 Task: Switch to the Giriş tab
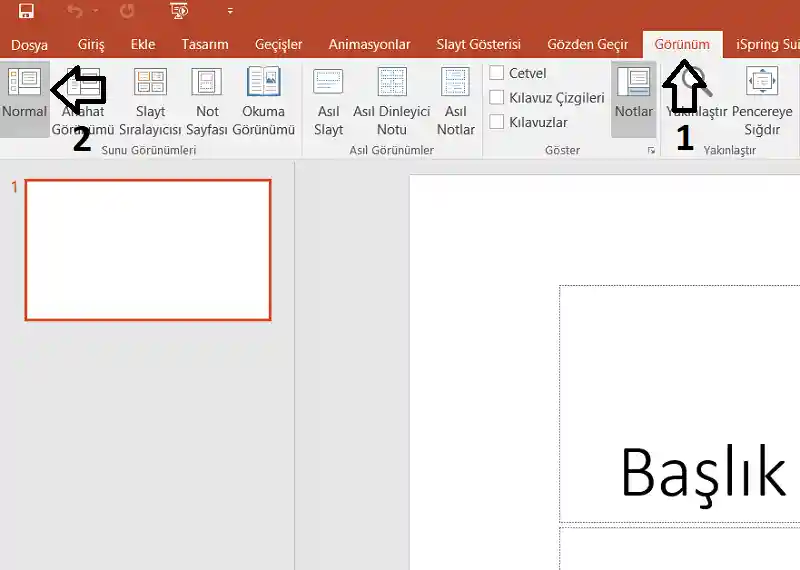point(91,44)
